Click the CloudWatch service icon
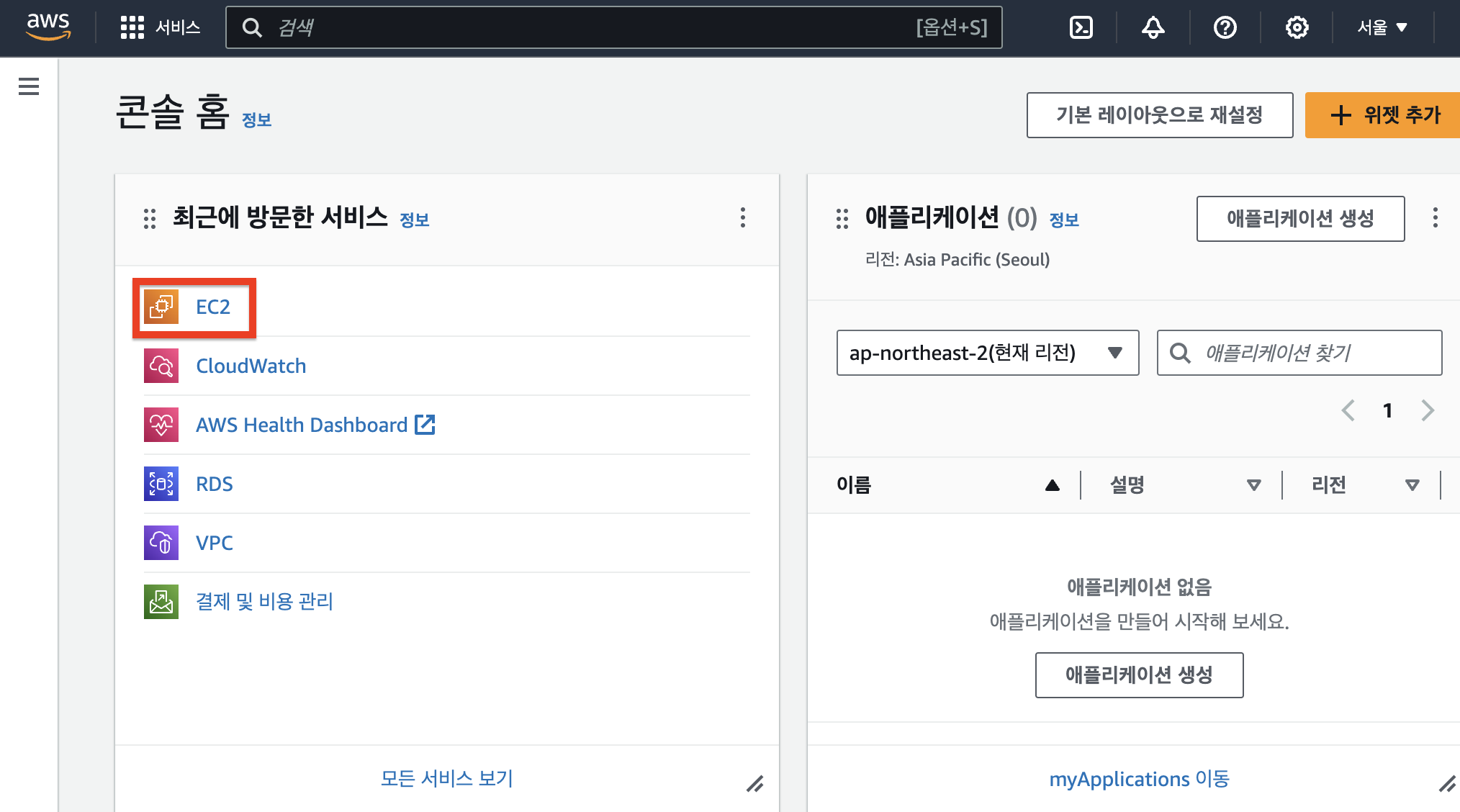 (161, 366)
